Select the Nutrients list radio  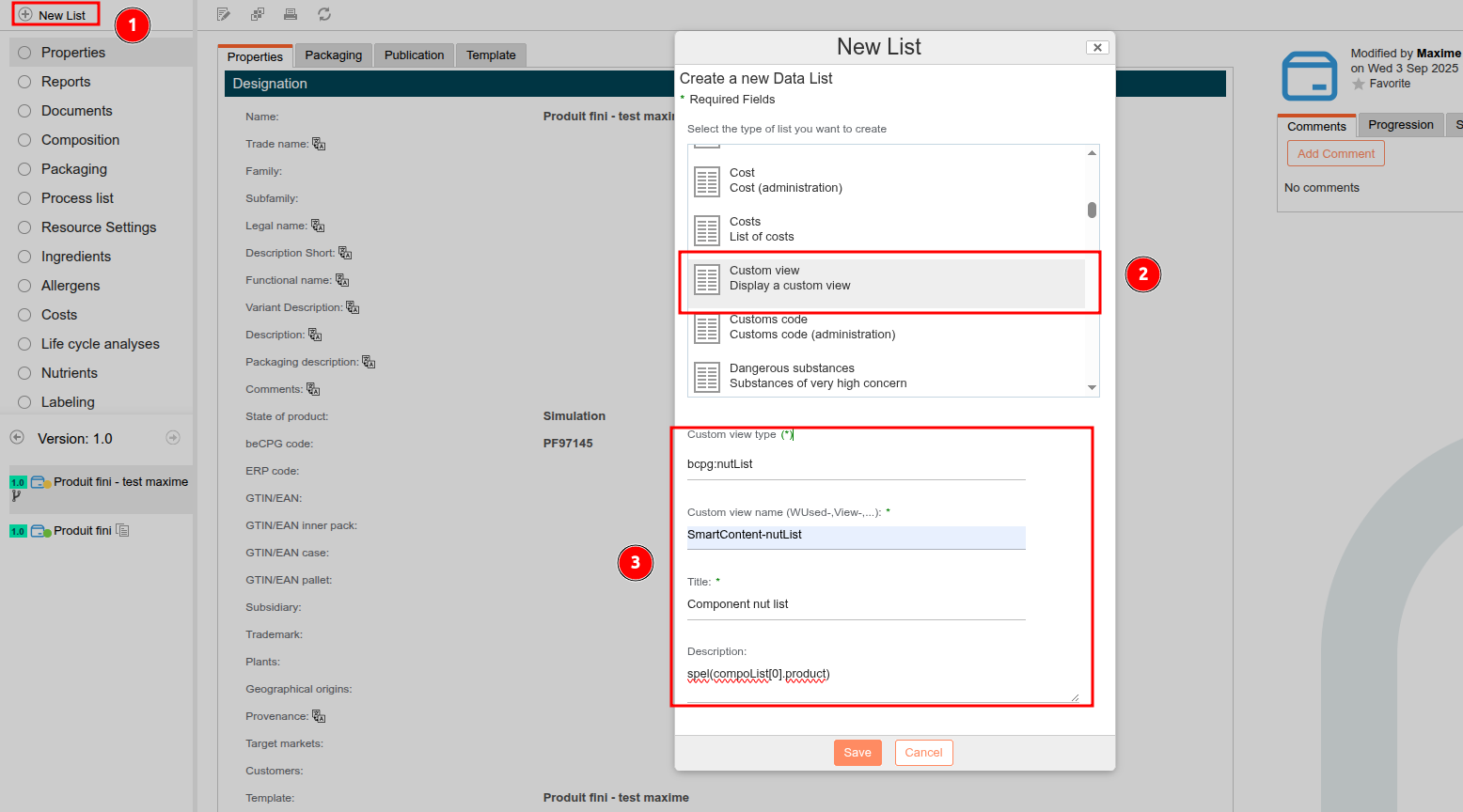click(x=24, y=373)
